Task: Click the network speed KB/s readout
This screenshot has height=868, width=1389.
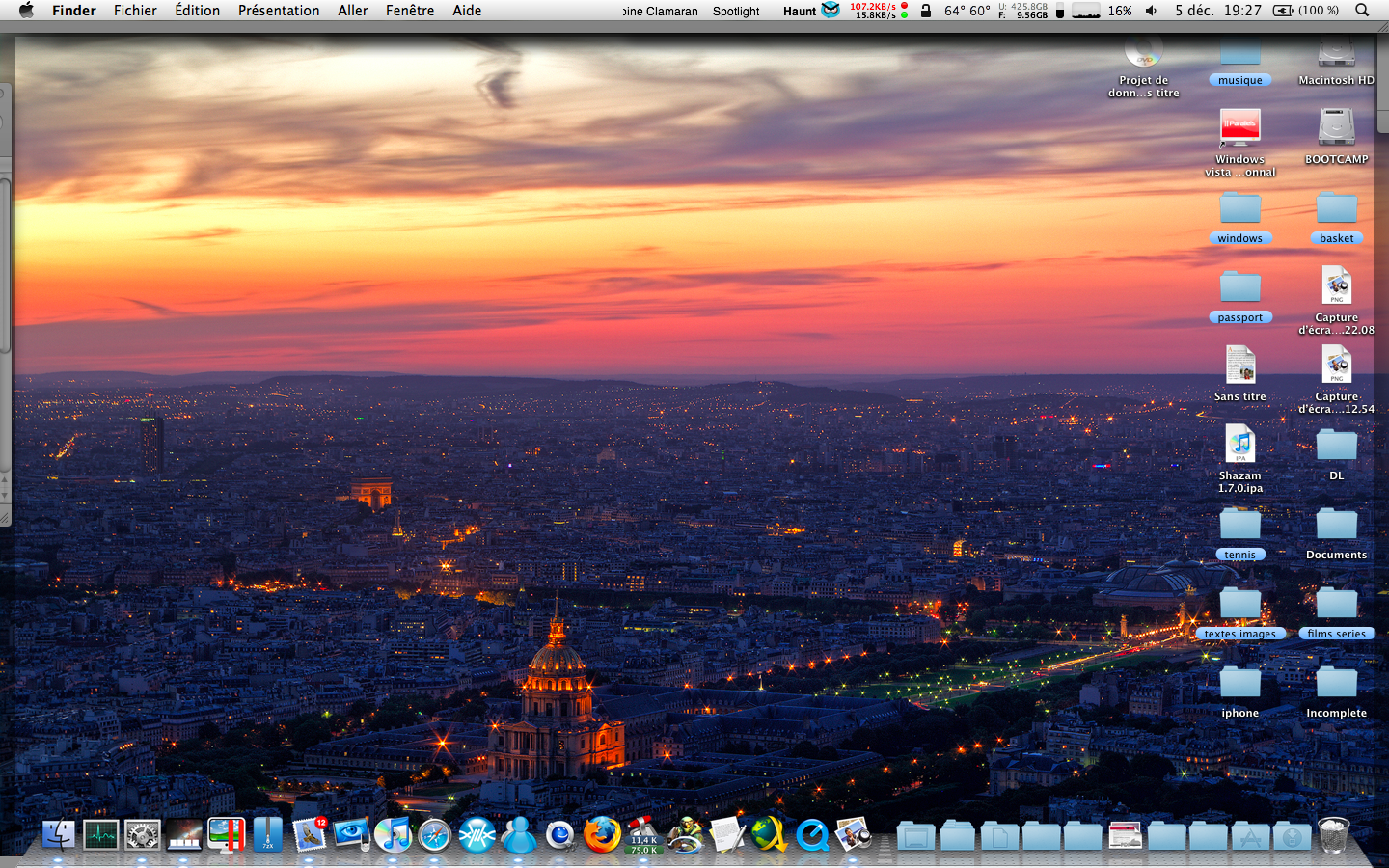Action: pos(879,11)
